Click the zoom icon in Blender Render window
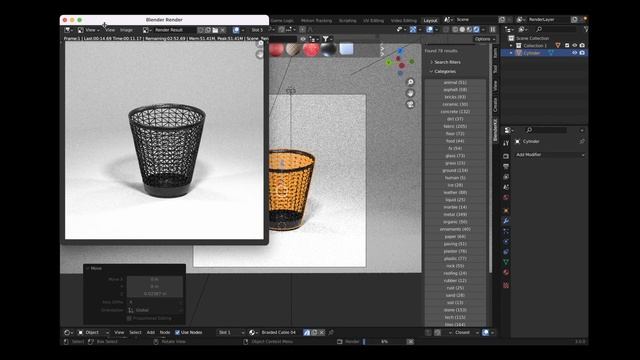The image size is (640, 360). point(260,43)
